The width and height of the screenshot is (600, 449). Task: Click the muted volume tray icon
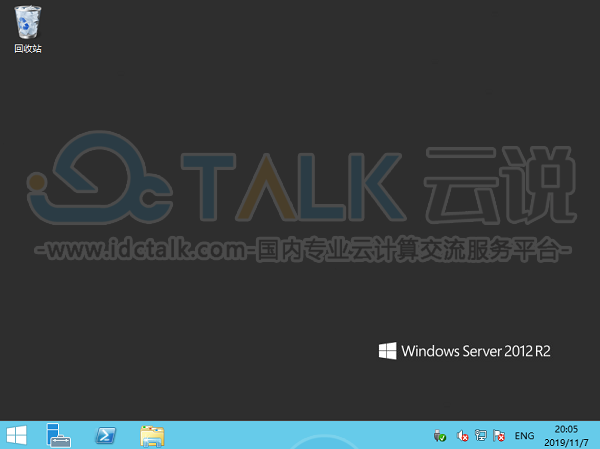(462, 436)
